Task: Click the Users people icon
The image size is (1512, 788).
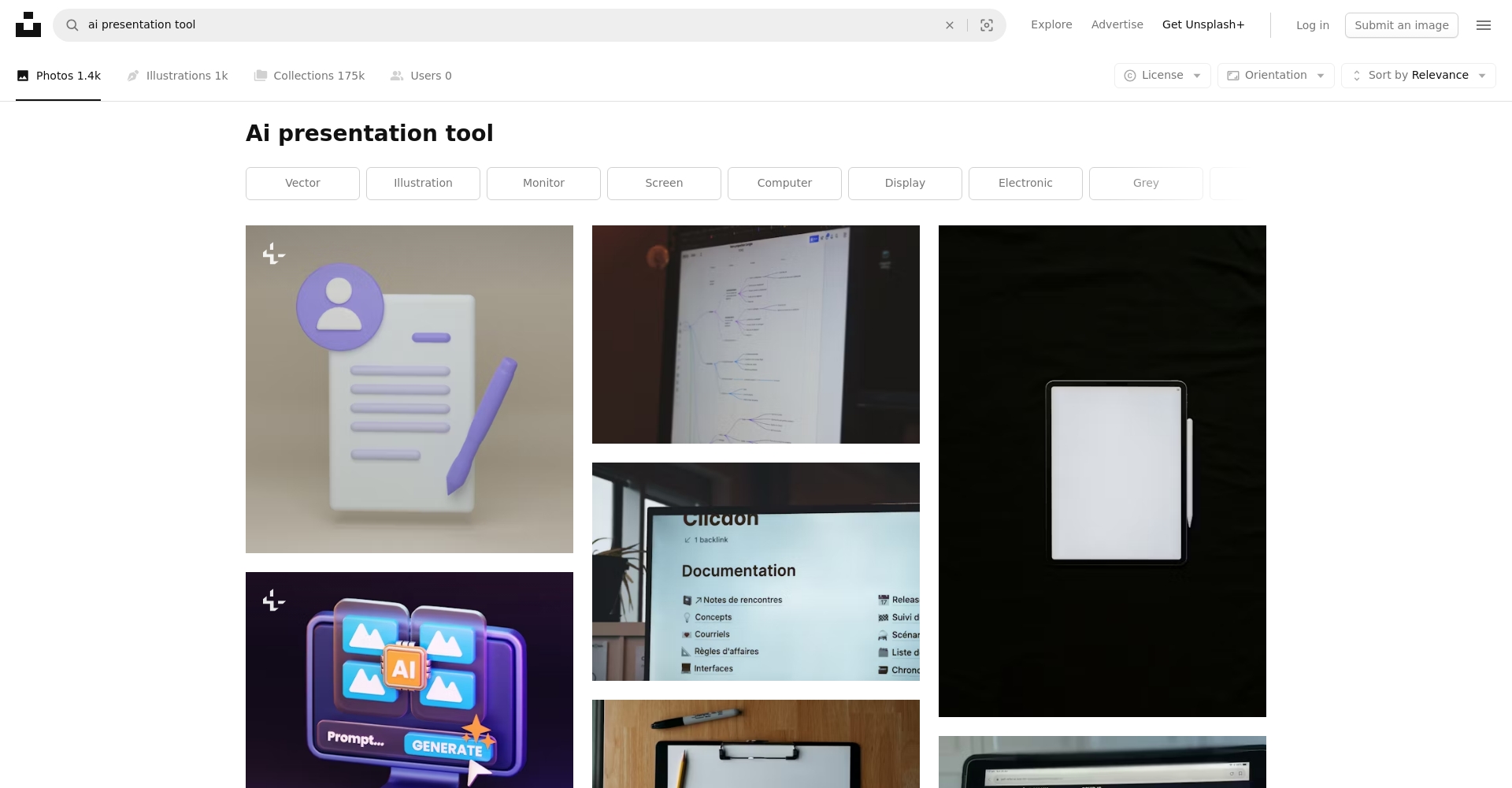Action: [397, 76]
